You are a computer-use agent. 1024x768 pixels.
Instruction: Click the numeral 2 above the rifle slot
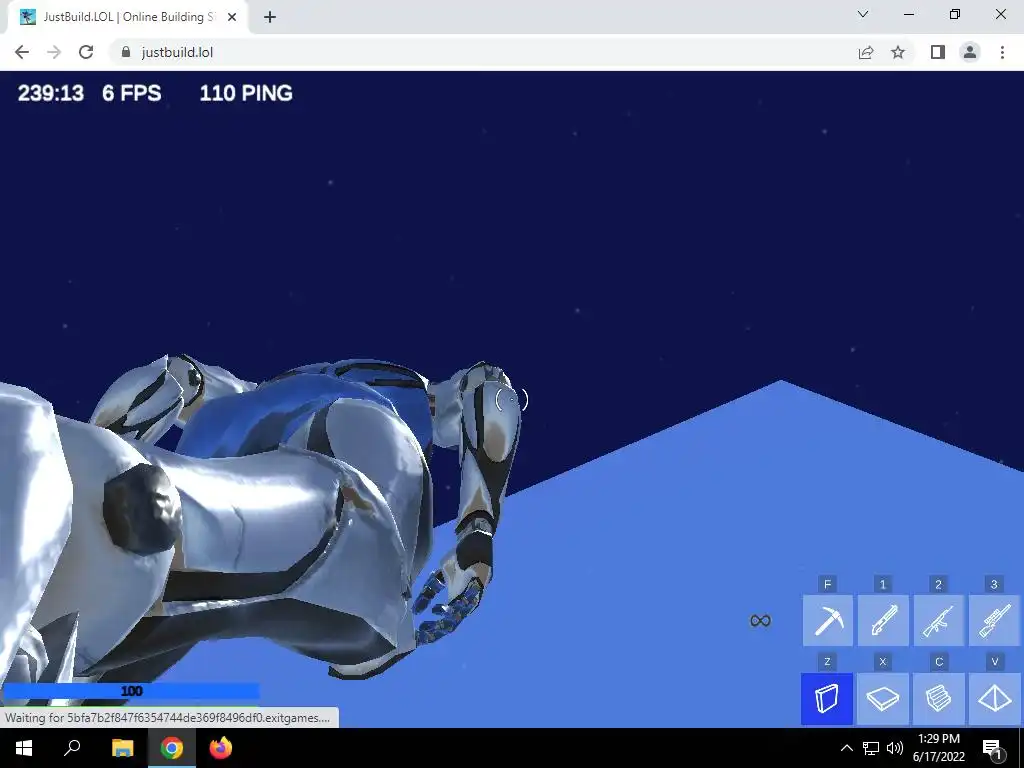[938, 584]
